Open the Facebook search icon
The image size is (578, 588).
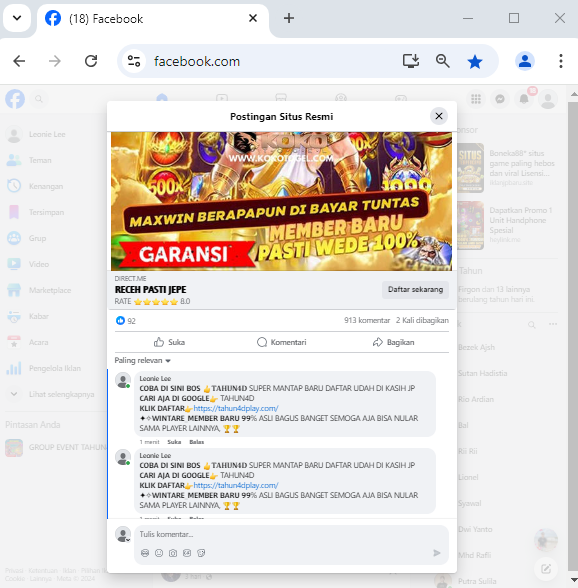click(x=39, y=99)
